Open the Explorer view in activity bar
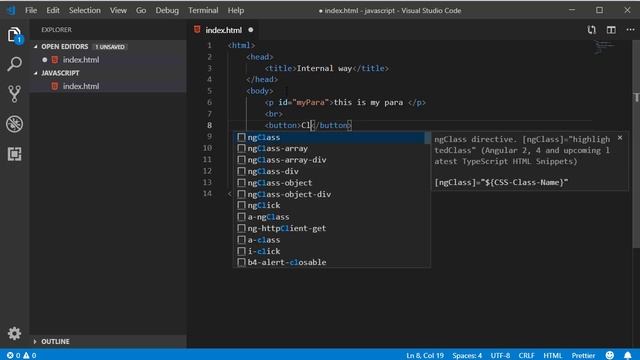Image resolution: width=640 pixels, height=360 pixels. coord(14,35)
